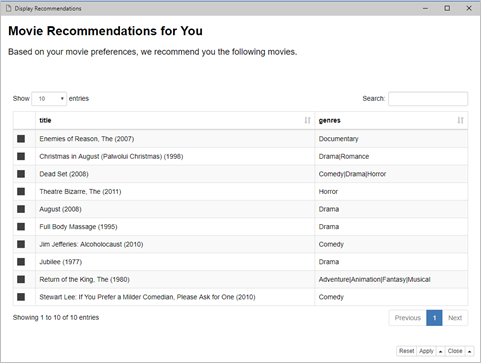Sort table by title column icon
Screen dimensions: 481x363
point(307,120)
